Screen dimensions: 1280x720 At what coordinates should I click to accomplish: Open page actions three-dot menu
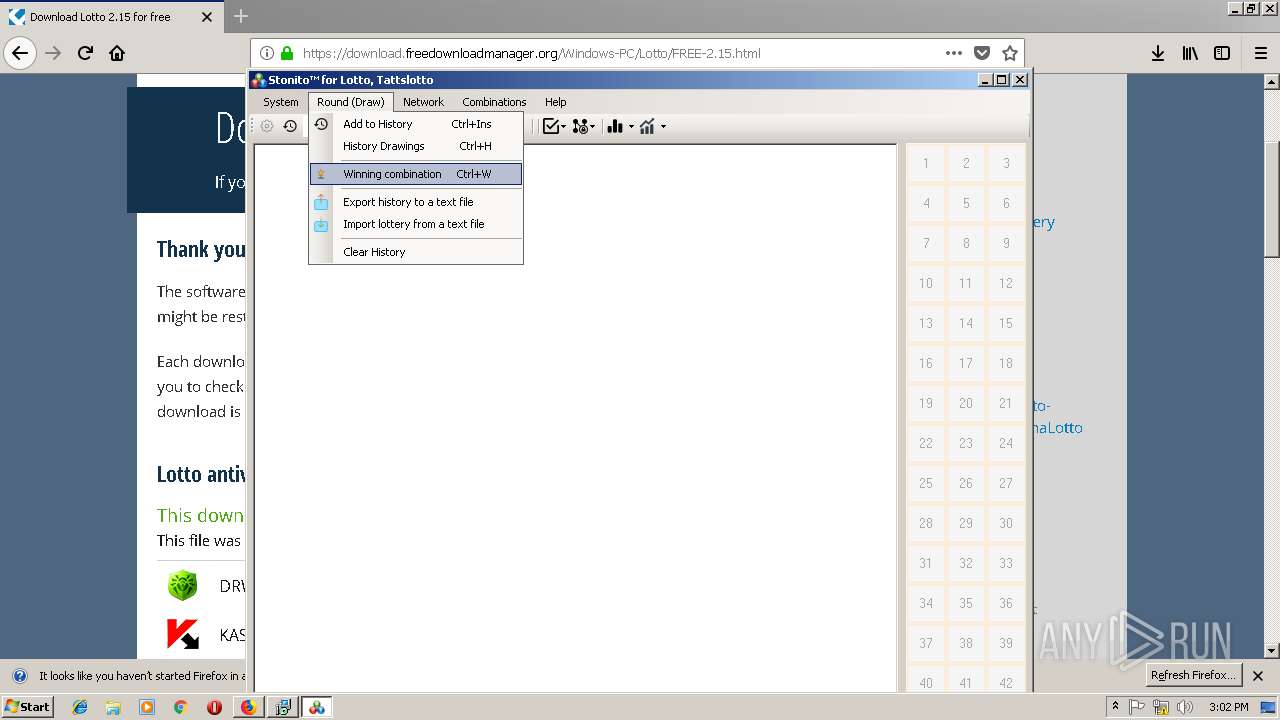954,53
